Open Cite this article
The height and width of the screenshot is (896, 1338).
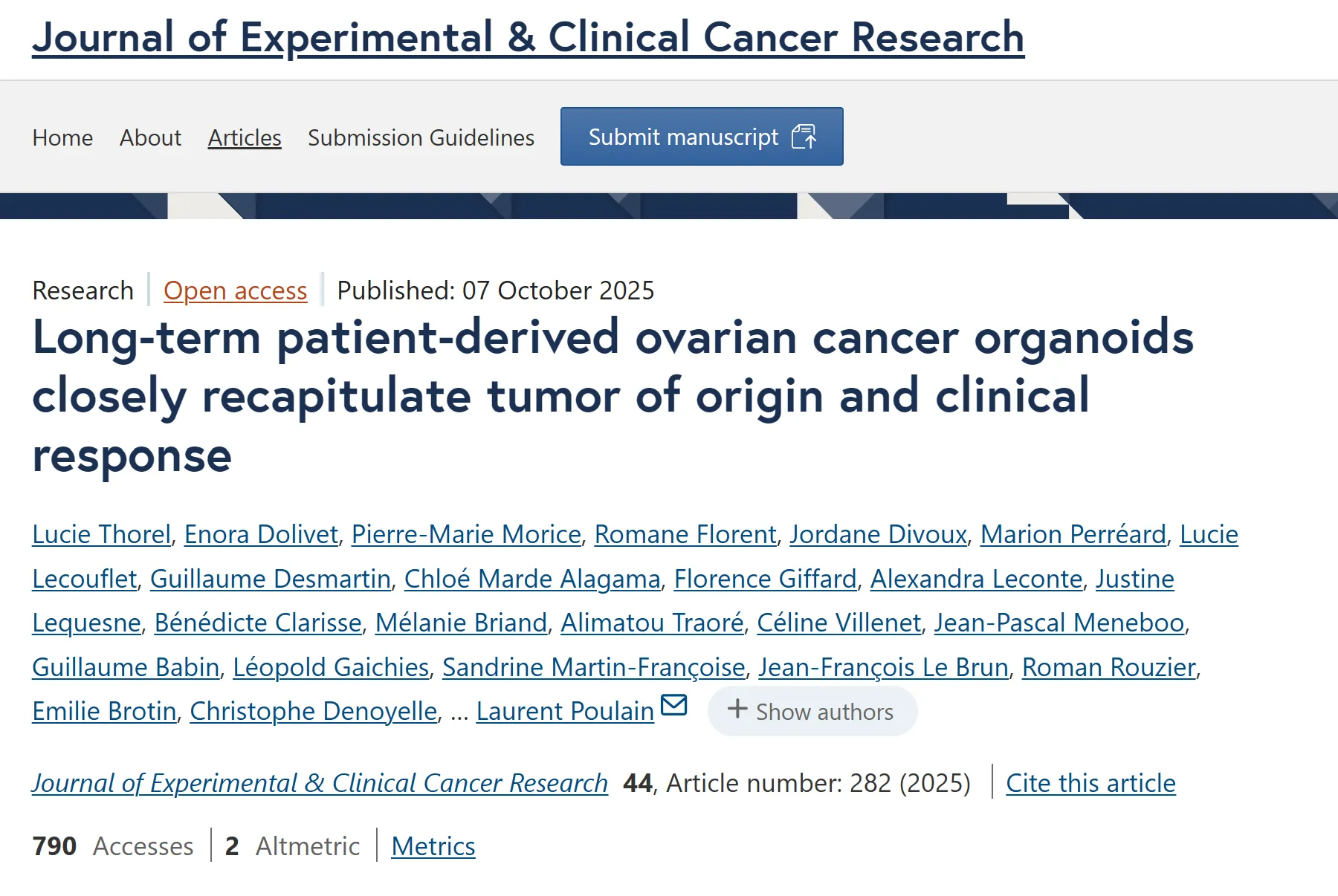[x=1090, y=783]
